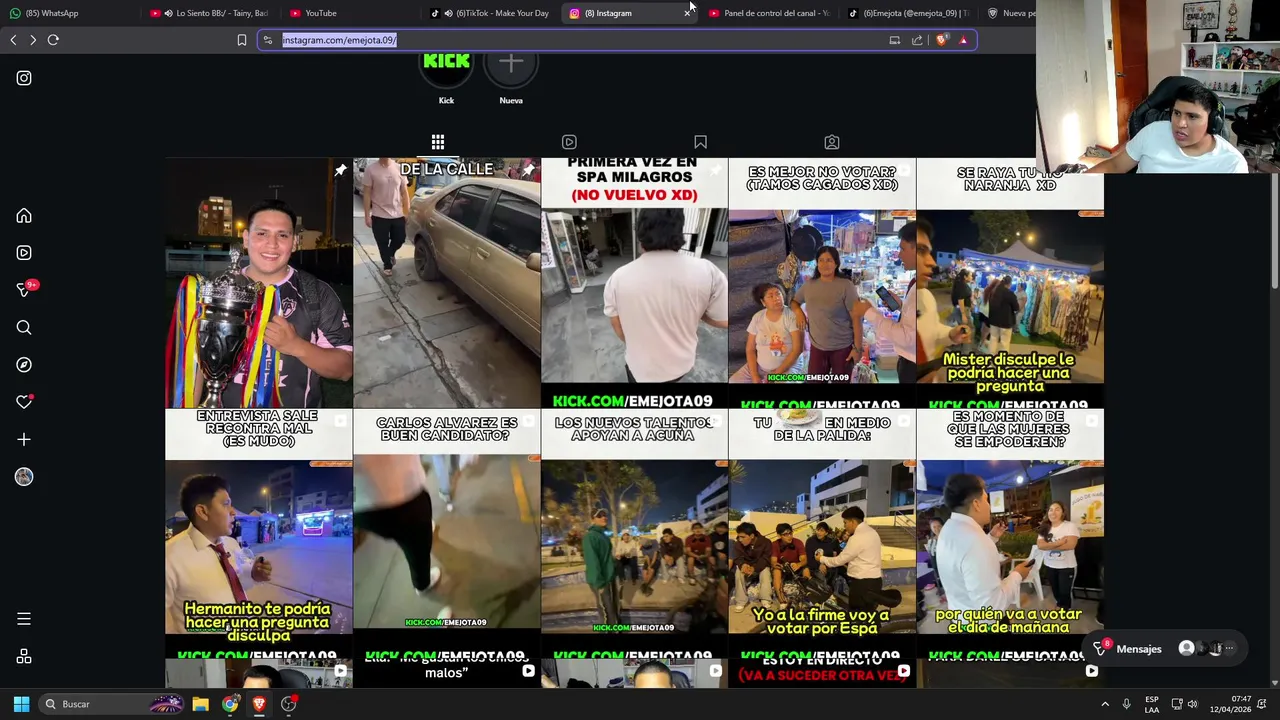Open taskbar clock showing 07:47
1280x720 pixels.
[1230, 704]
